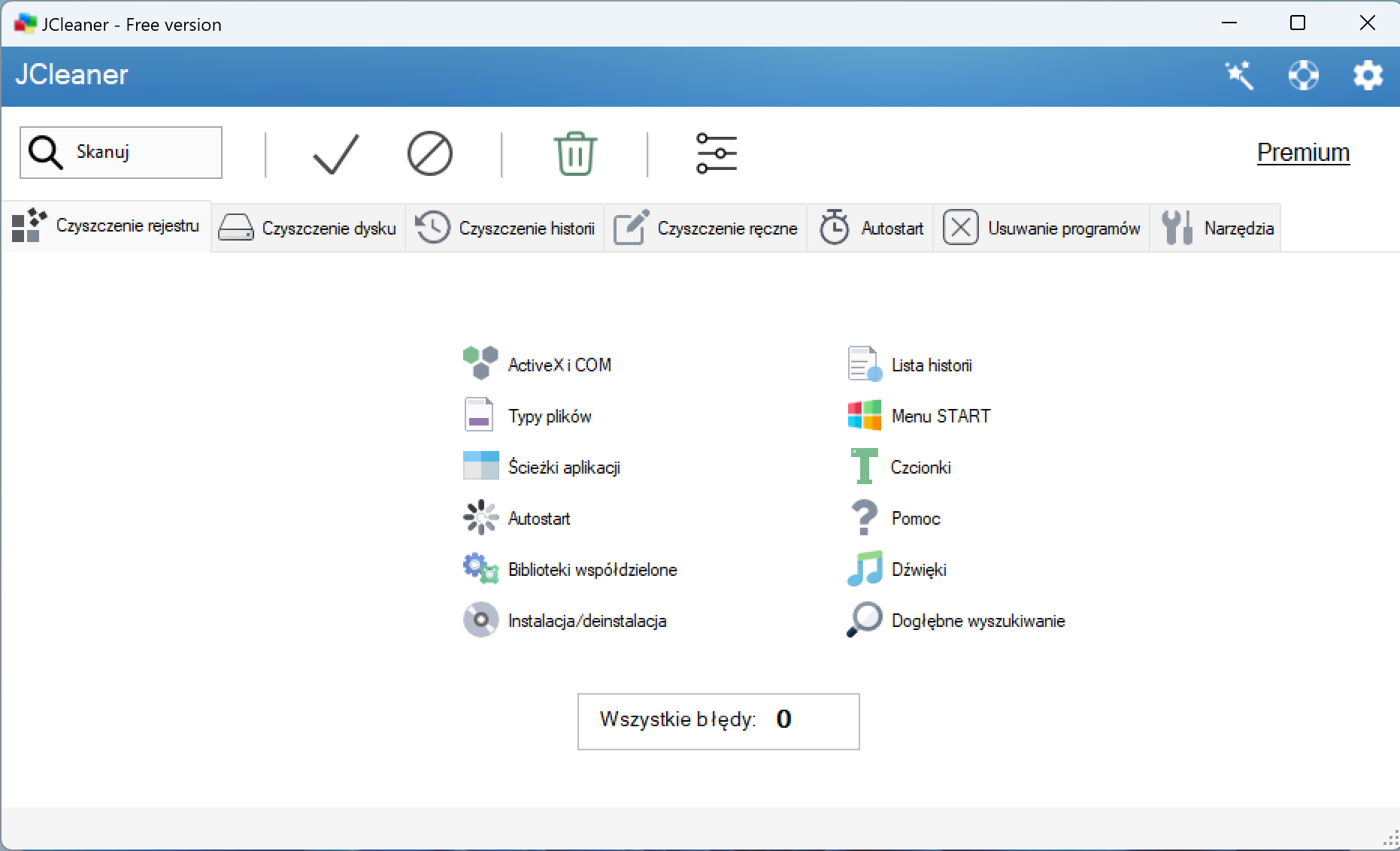Select the Pomoc label

tap(916, 518)
